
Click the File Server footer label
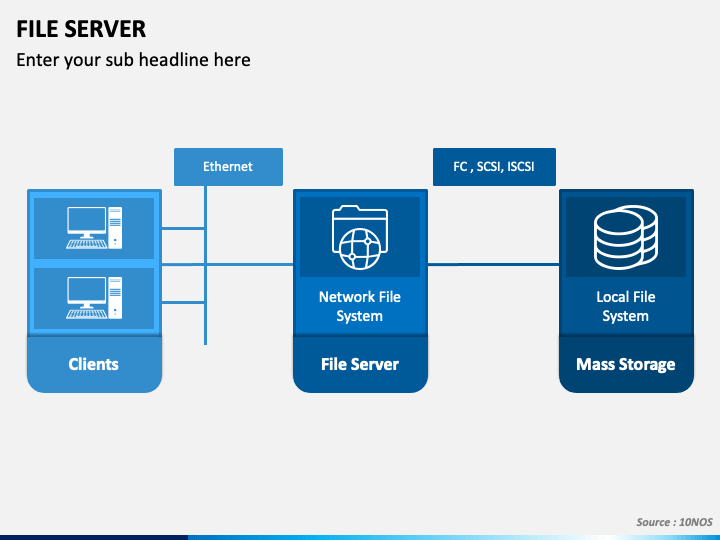pyautogui.click(x=360, y=364)
